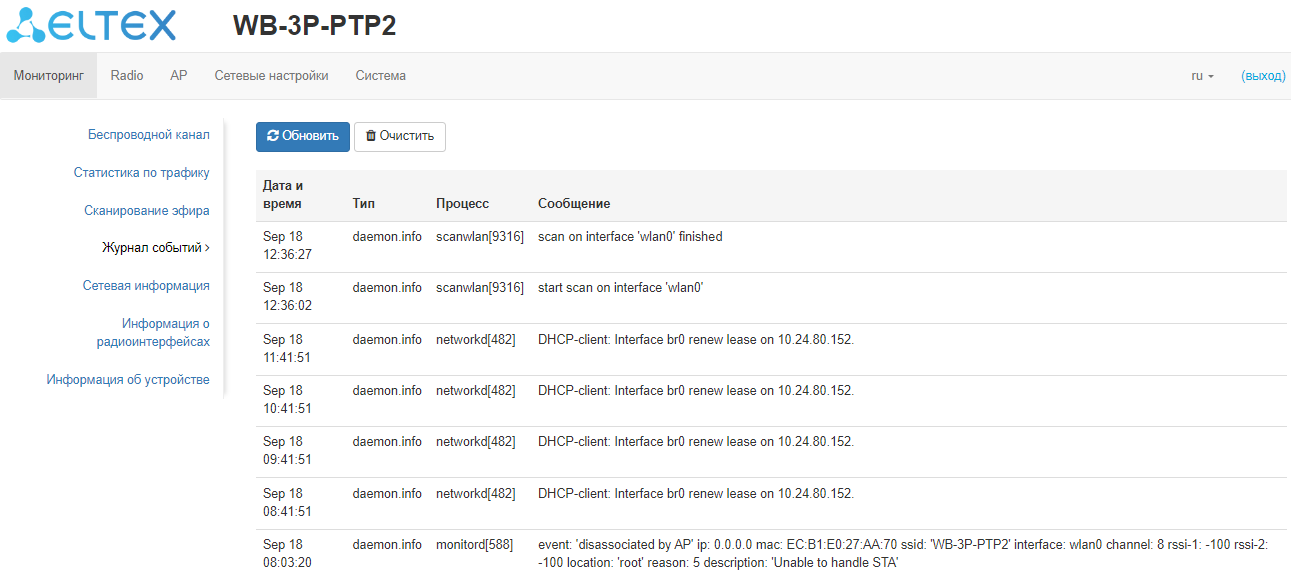Click the trash icon on Очистить button
This screenshot has width=1291, height=579.
tap(371, 136)
